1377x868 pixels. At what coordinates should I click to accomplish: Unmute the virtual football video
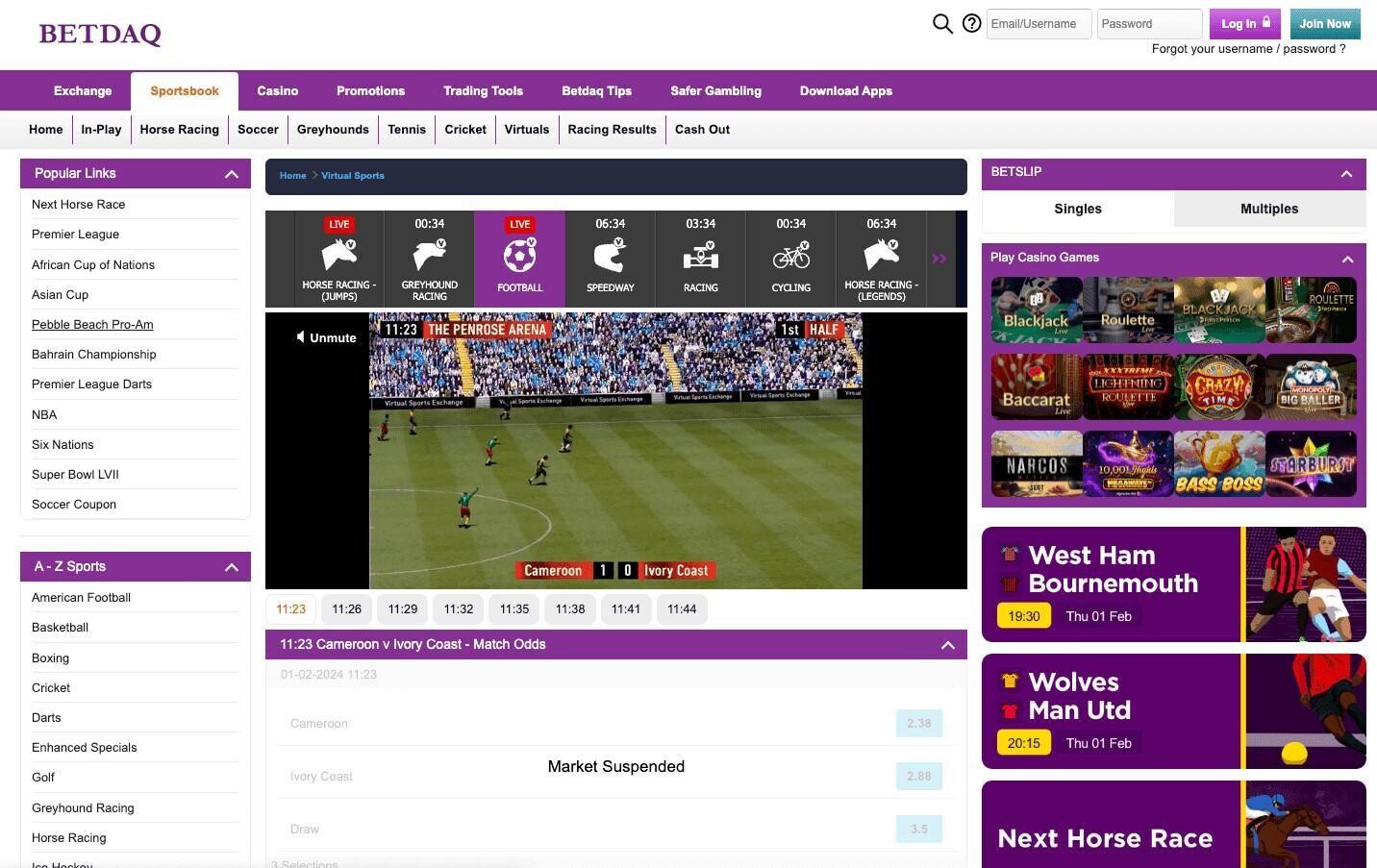[326, 337]
